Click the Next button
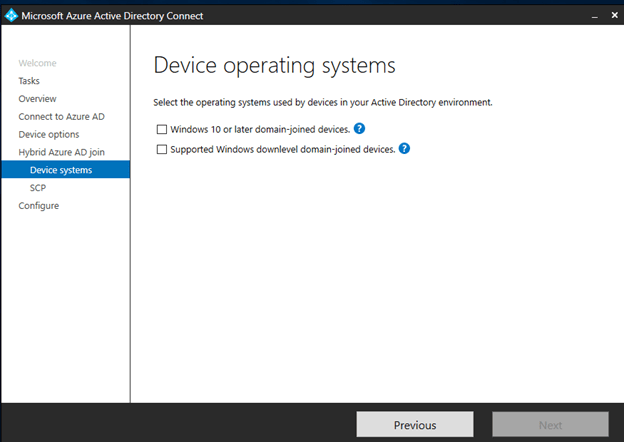Viewport: 624px width, 442px height. click(x=550, y=425)
